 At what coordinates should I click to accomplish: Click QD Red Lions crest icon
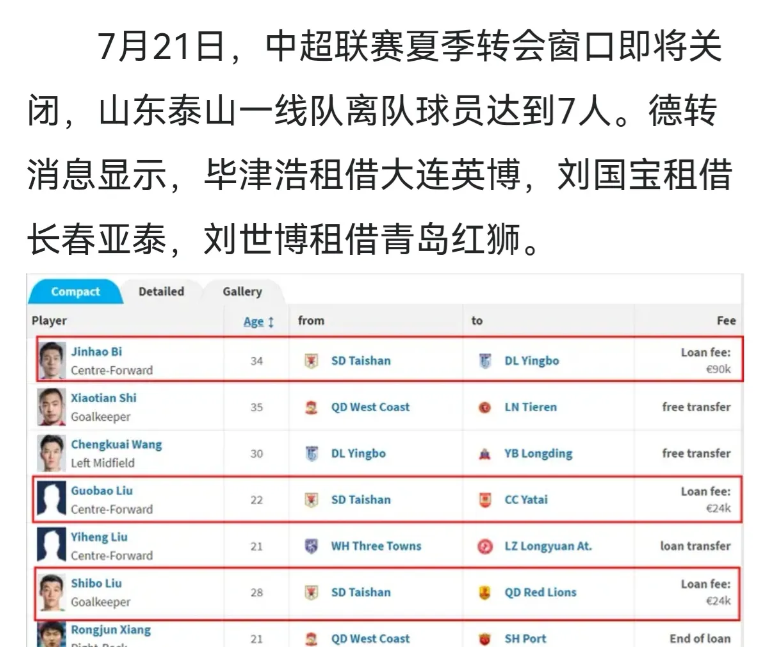(484, 593)
